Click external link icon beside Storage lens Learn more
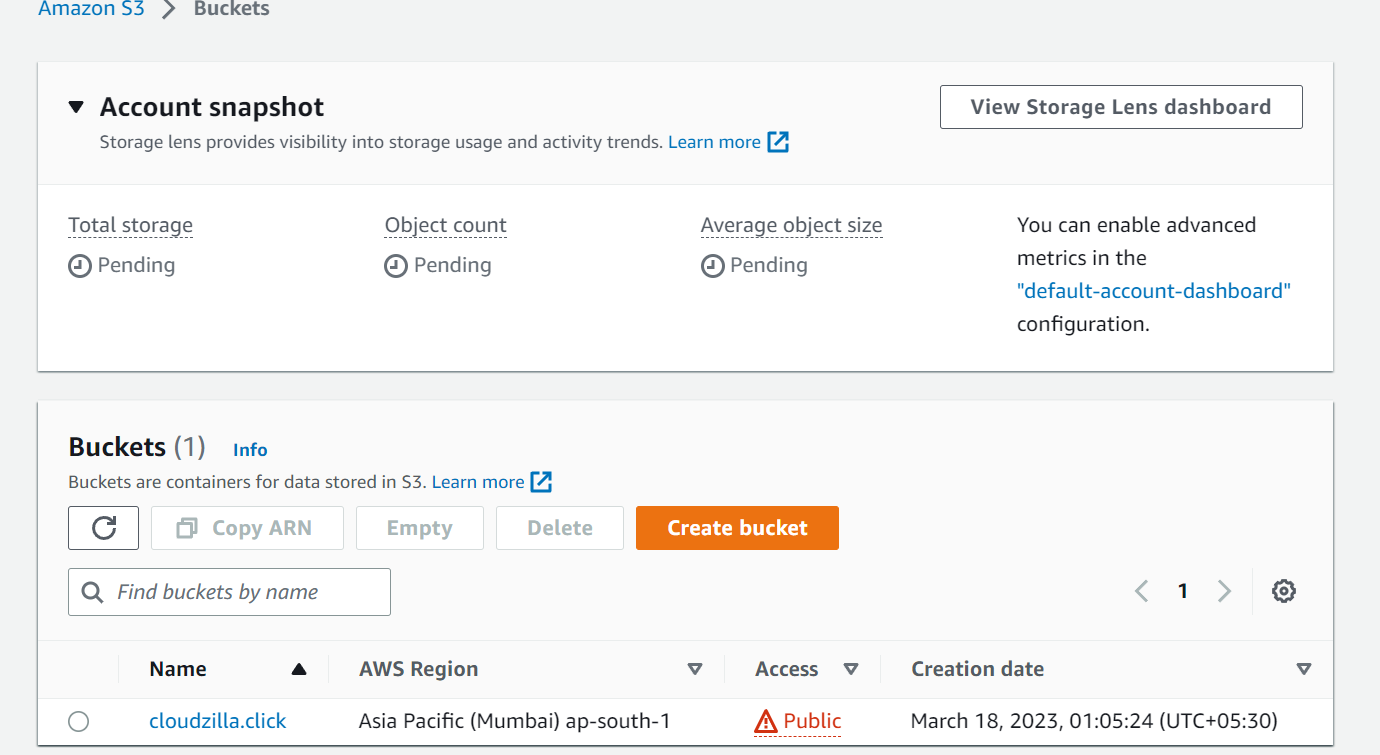Screen dimensions: 1380x755 click(778, 142)
